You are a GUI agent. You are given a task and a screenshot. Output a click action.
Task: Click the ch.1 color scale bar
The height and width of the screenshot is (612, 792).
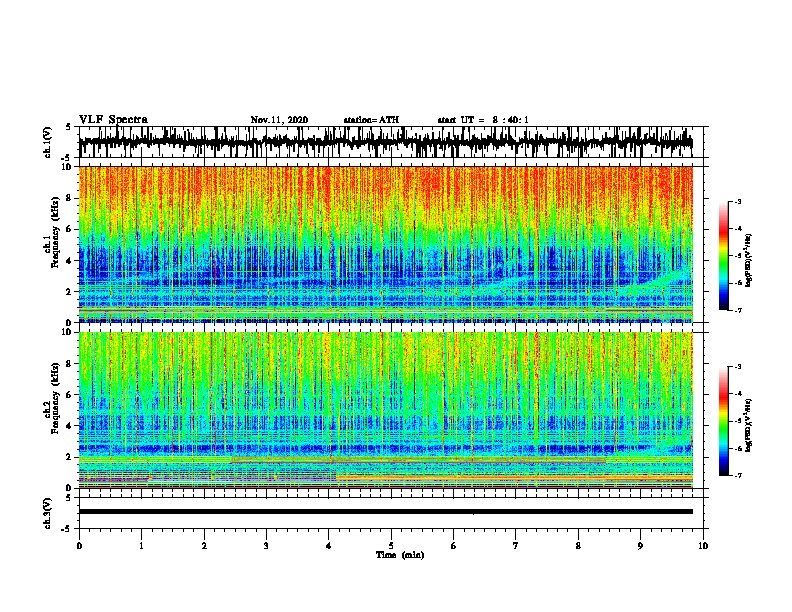pos(723,256)
